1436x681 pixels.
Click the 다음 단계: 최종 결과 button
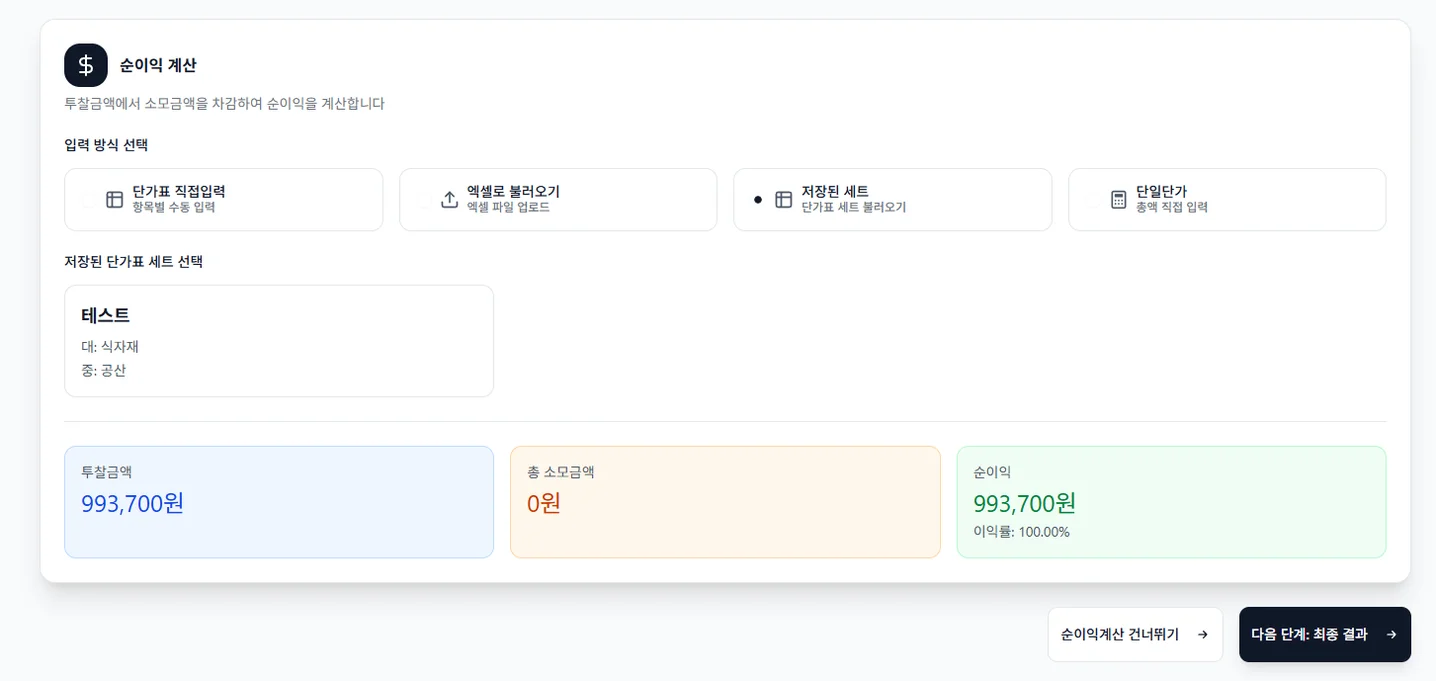pyautogui.click(x=1324, y=634)
